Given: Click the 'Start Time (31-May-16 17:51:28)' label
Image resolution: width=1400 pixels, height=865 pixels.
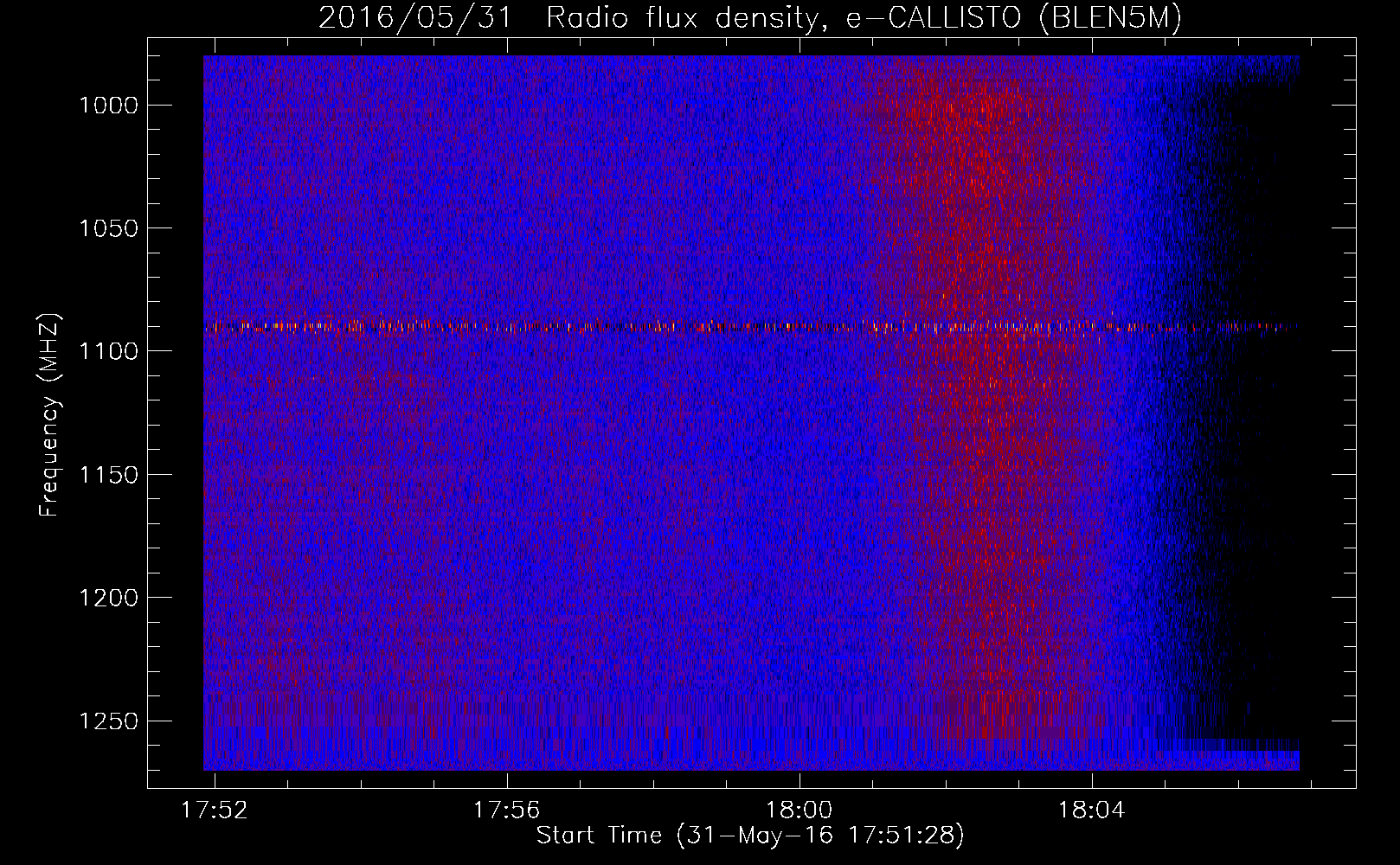Looking at the screenshot, I should coord(750,836).
